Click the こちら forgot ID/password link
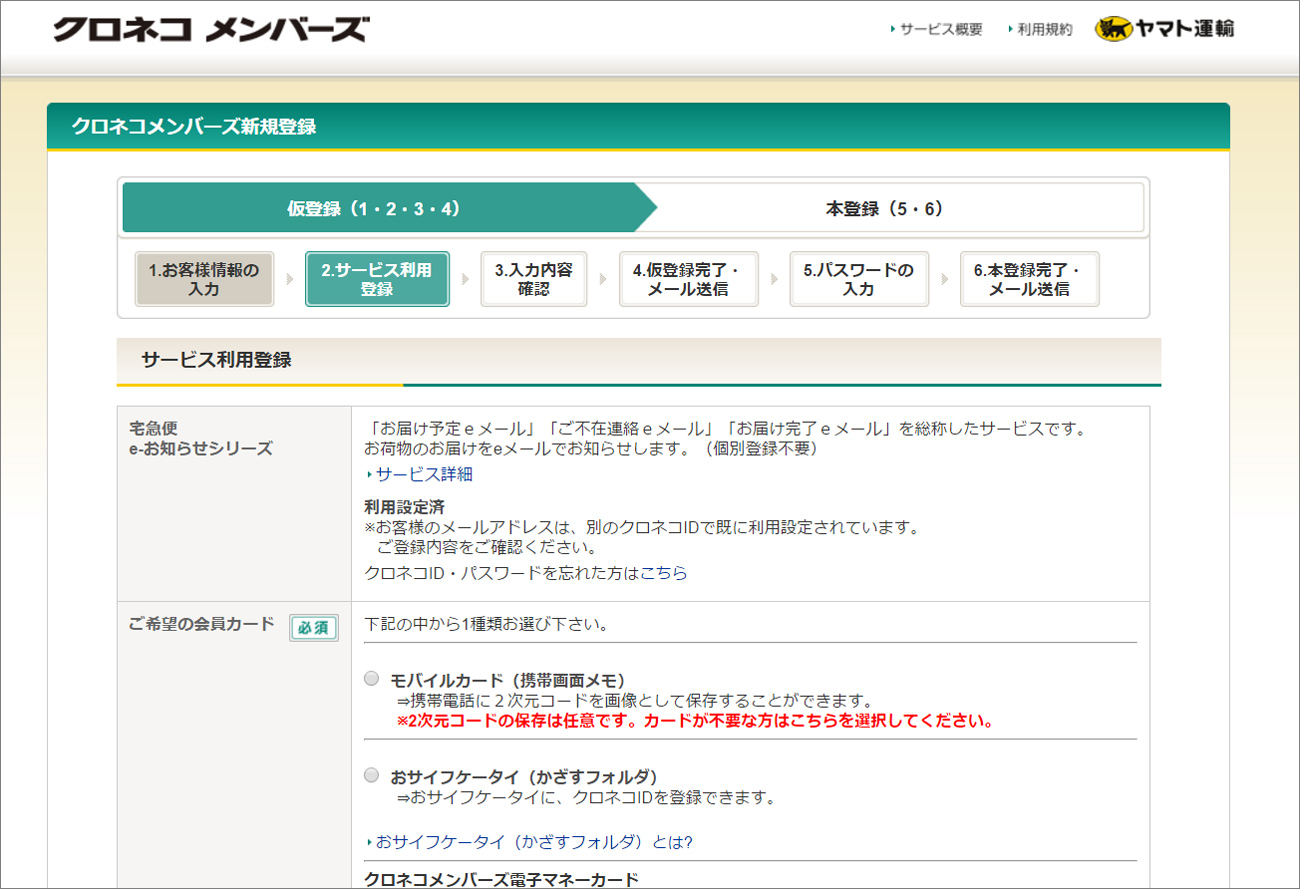The image size is (1300, 889). pyautogui.click(x=664, y=573)
